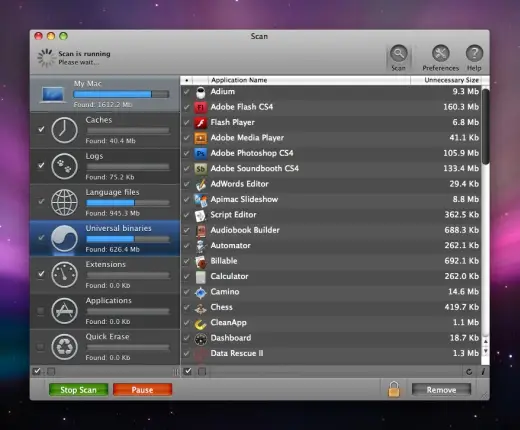Click the Adium app icon
This screenshot has height=430, width=520.
click(x=200, y=92)
